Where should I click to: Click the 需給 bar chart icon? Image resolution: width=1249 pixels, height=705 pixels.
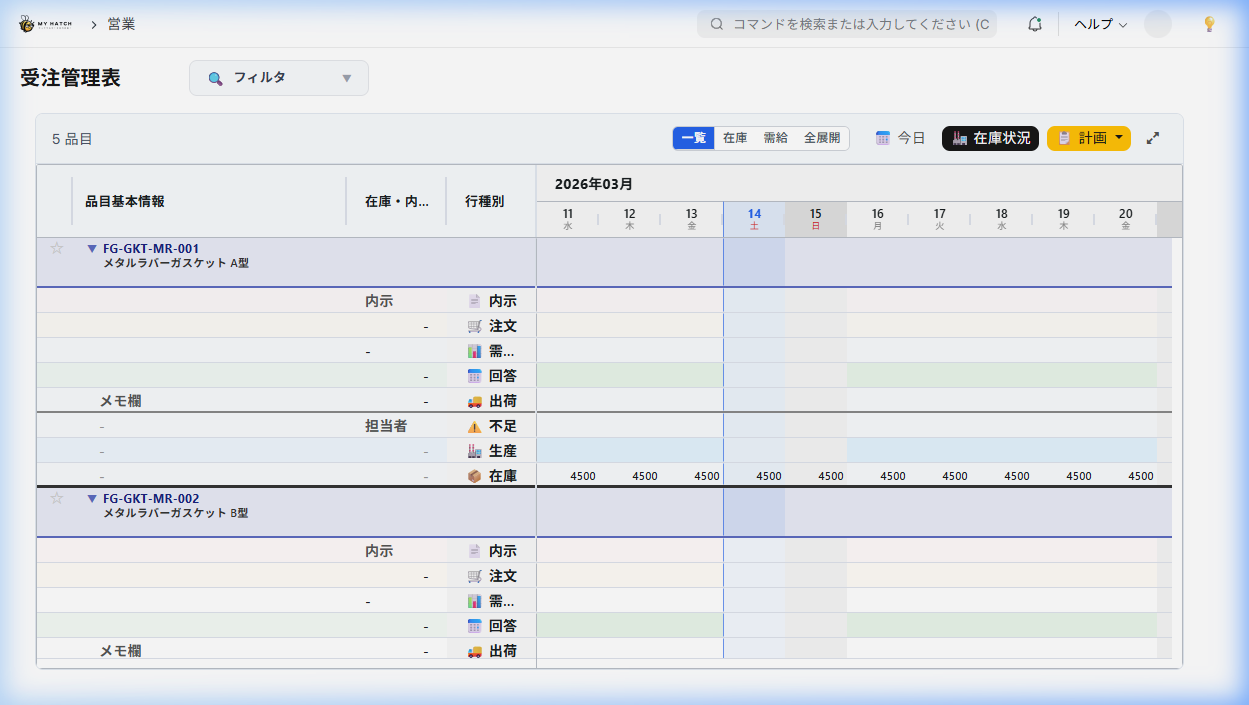pos(477,350)
